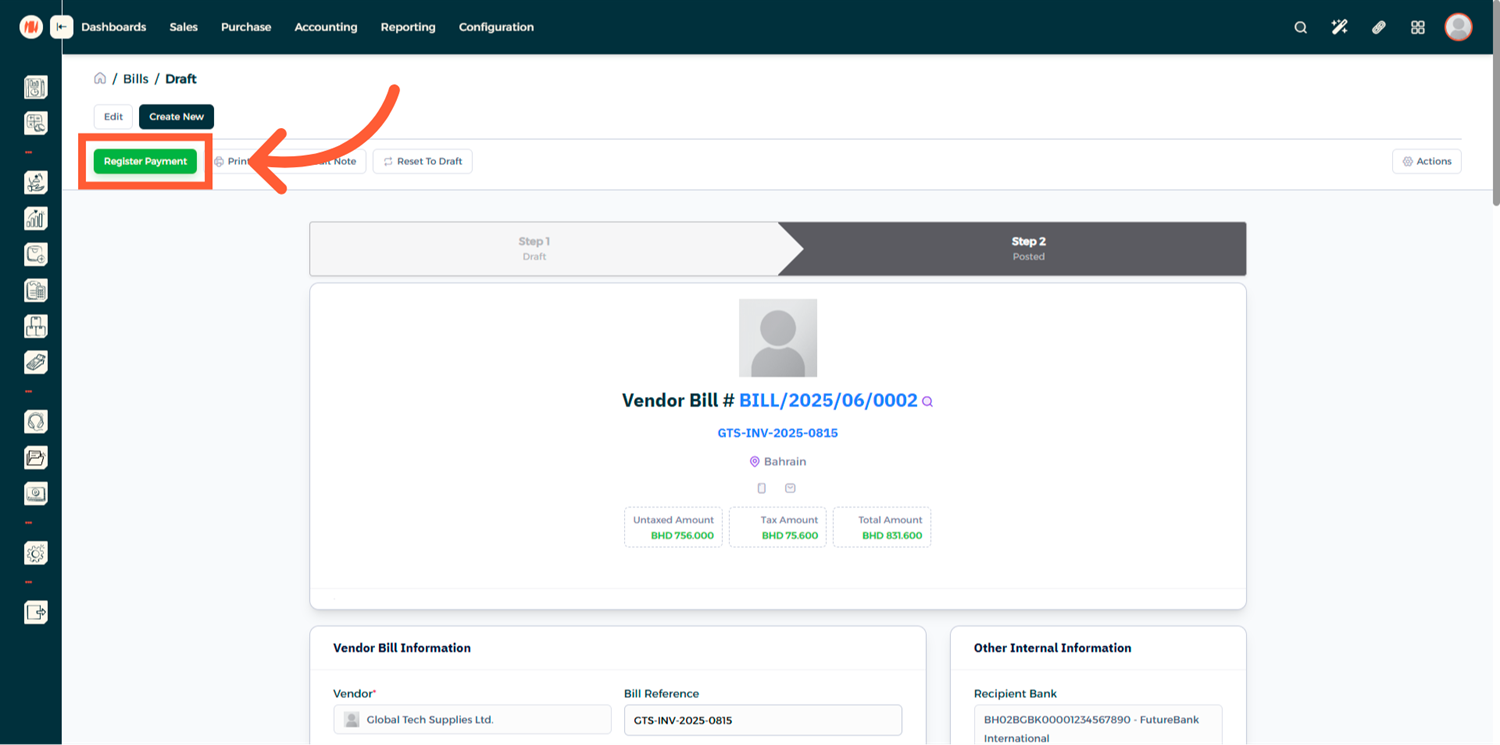Click the Bills breadcrumb link

[136, 79]
